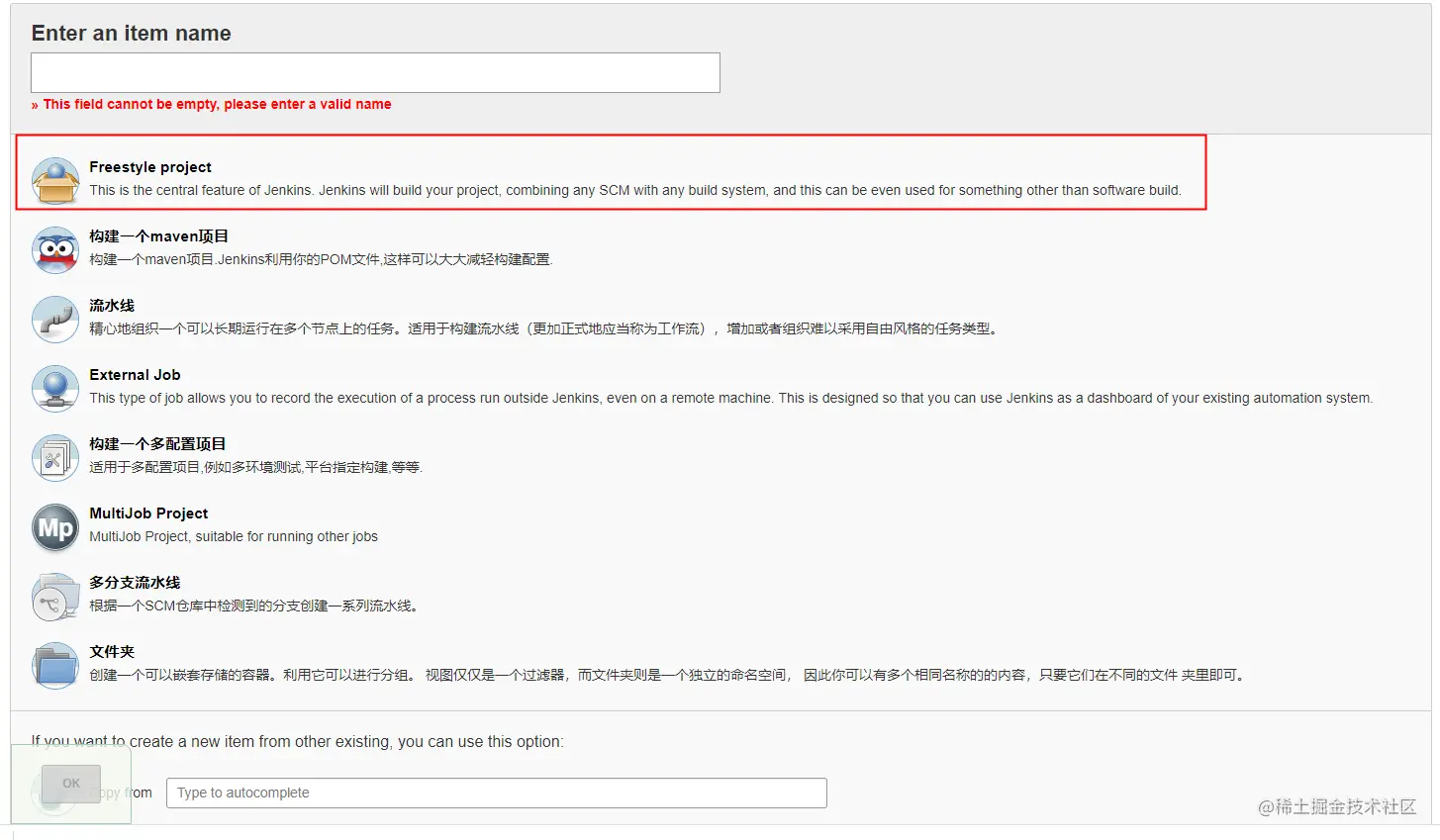1440x840 pixels.
Task: Click the MultiJob Project Mp icon
Action: click(55, 527)
